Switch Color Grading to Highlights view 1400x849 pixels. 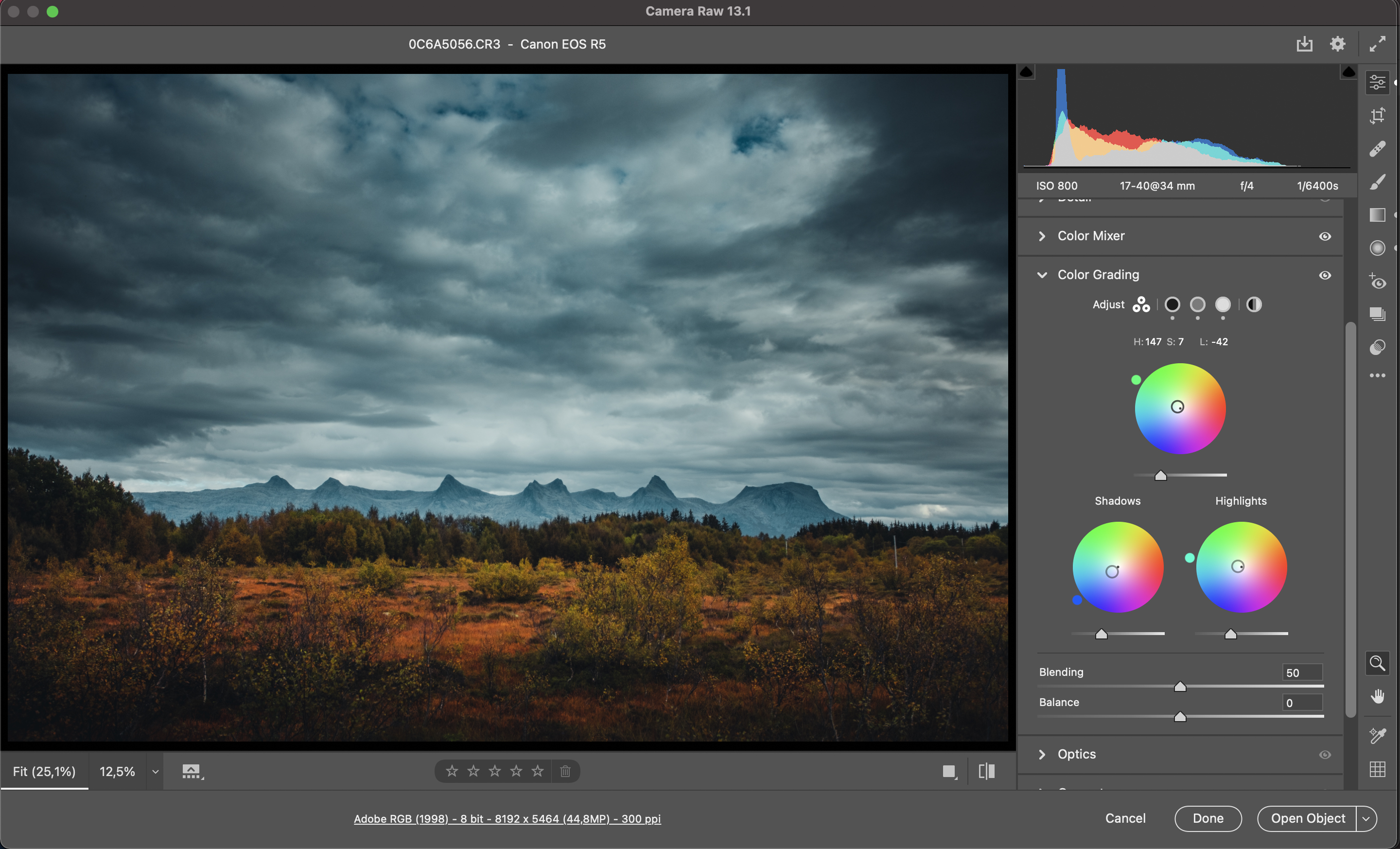[x=1223, y=304]
